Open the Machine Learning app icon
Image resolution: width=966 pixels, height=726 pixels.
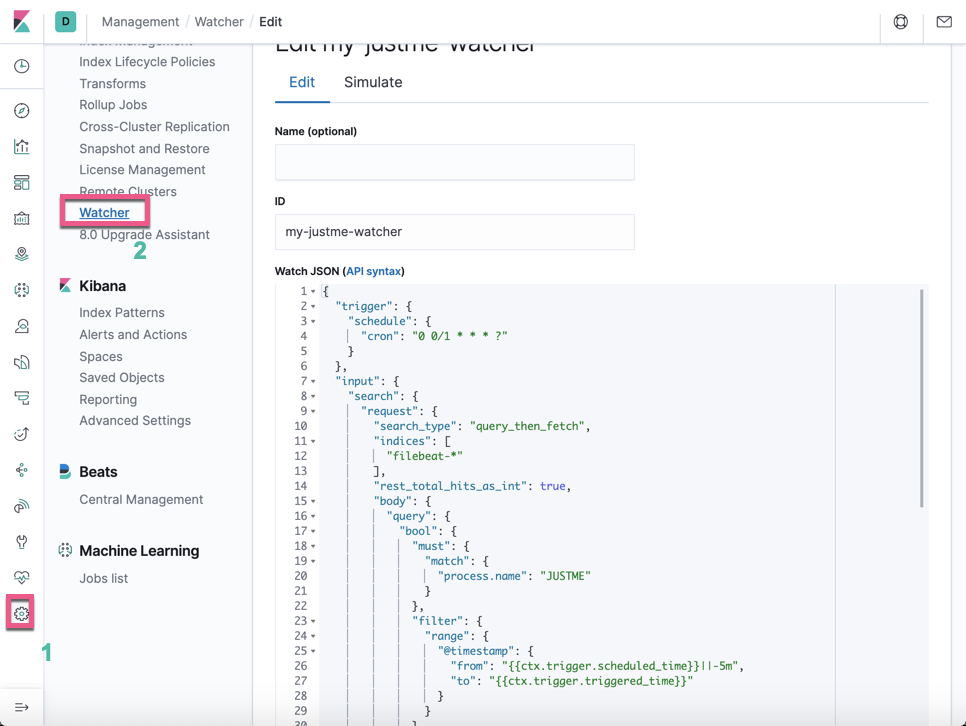[x=21, y=290]
